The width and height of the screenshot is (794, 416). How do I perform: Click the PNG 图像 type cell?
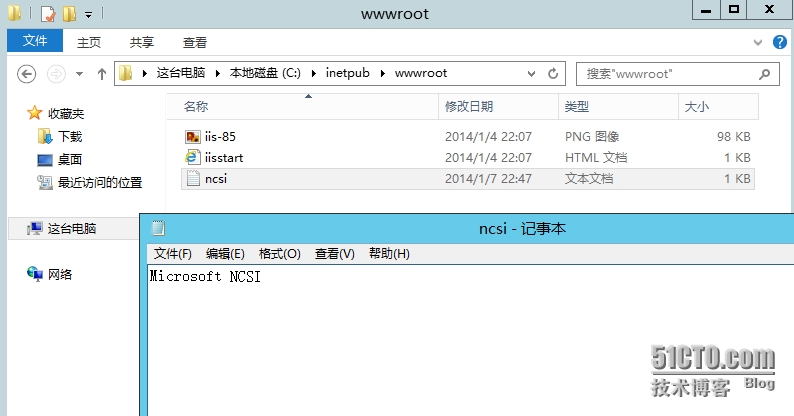(592, 137)
